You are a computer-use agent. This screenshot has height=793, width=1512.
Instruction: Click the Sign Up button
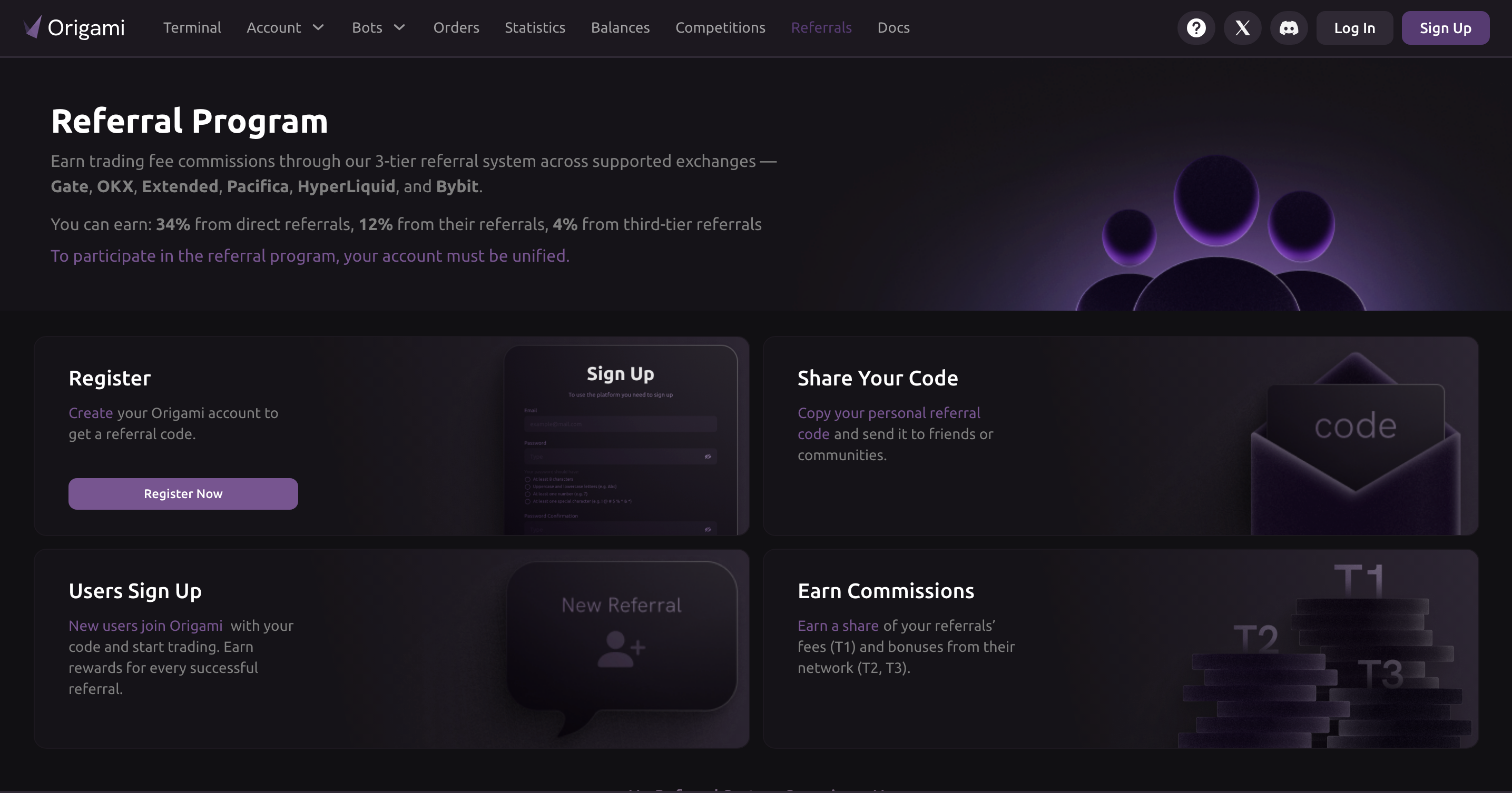tap(1445, 27)
